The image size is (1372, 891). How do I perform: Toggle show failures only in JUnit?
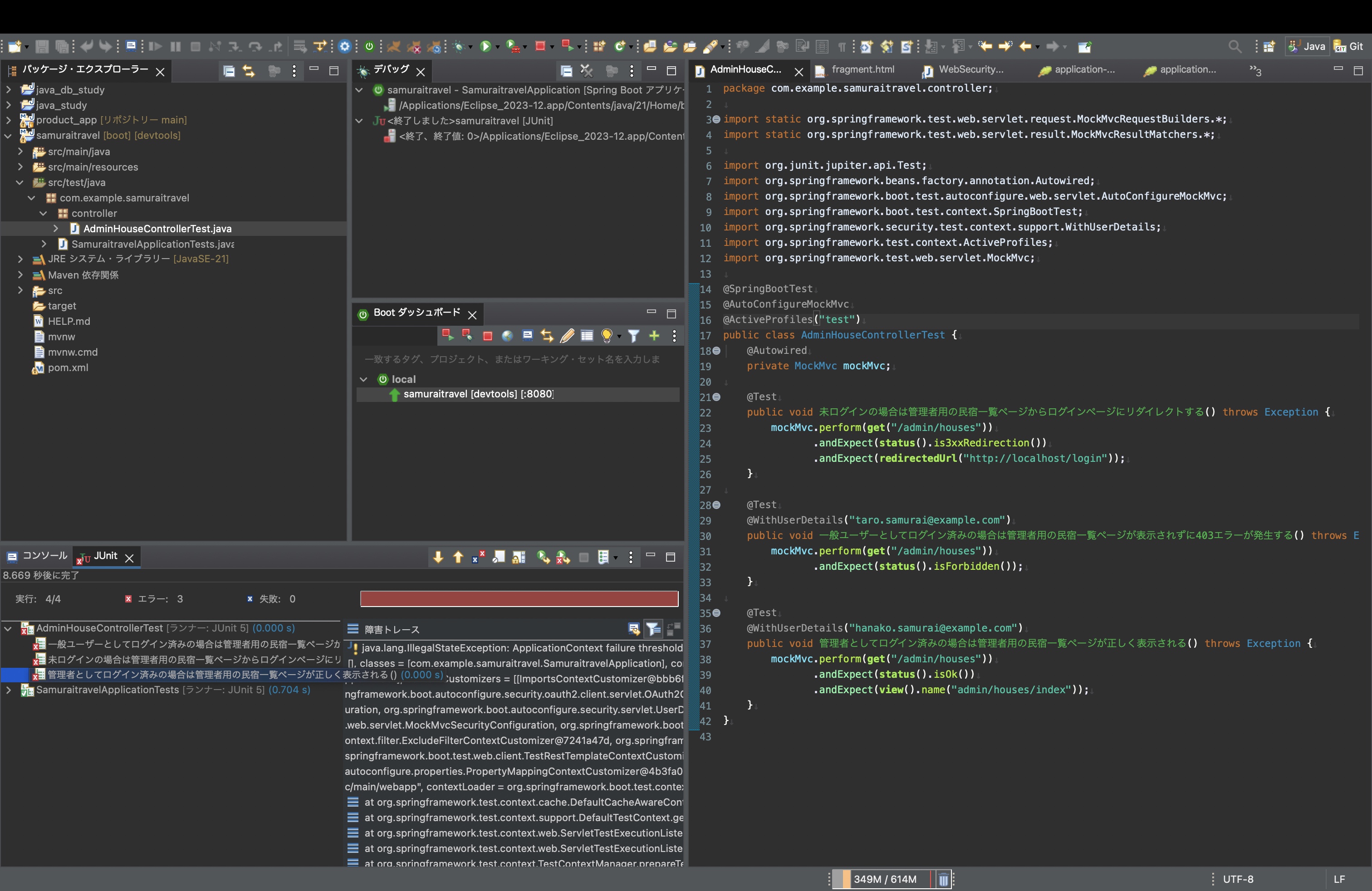pyautogui.click(x=478, y=557)
